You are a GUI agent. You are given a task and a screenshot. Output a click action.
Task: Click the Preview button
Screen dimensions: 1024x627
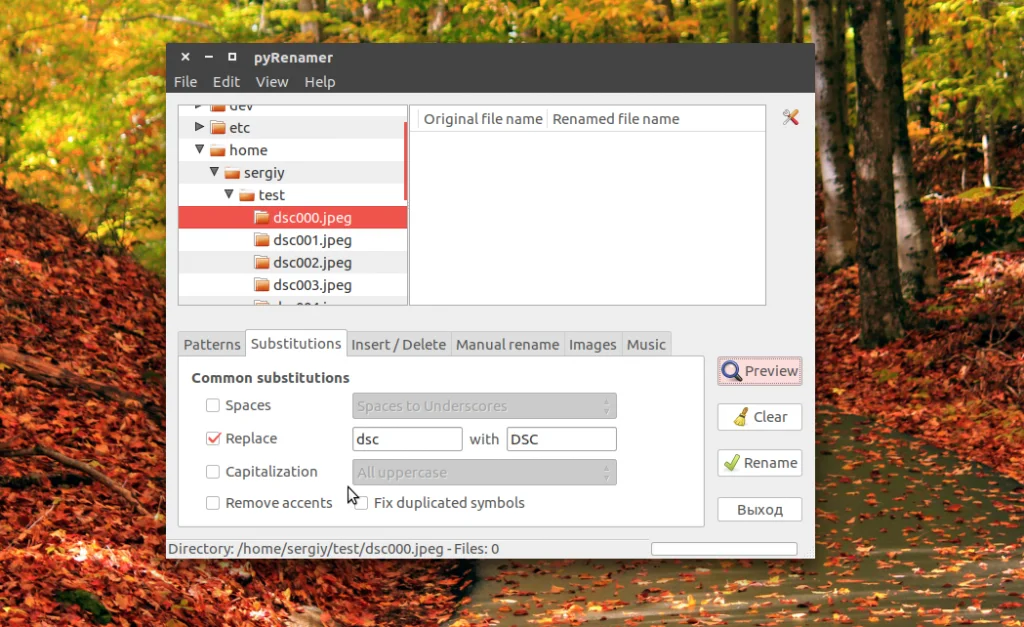click(x=760, y=371)
